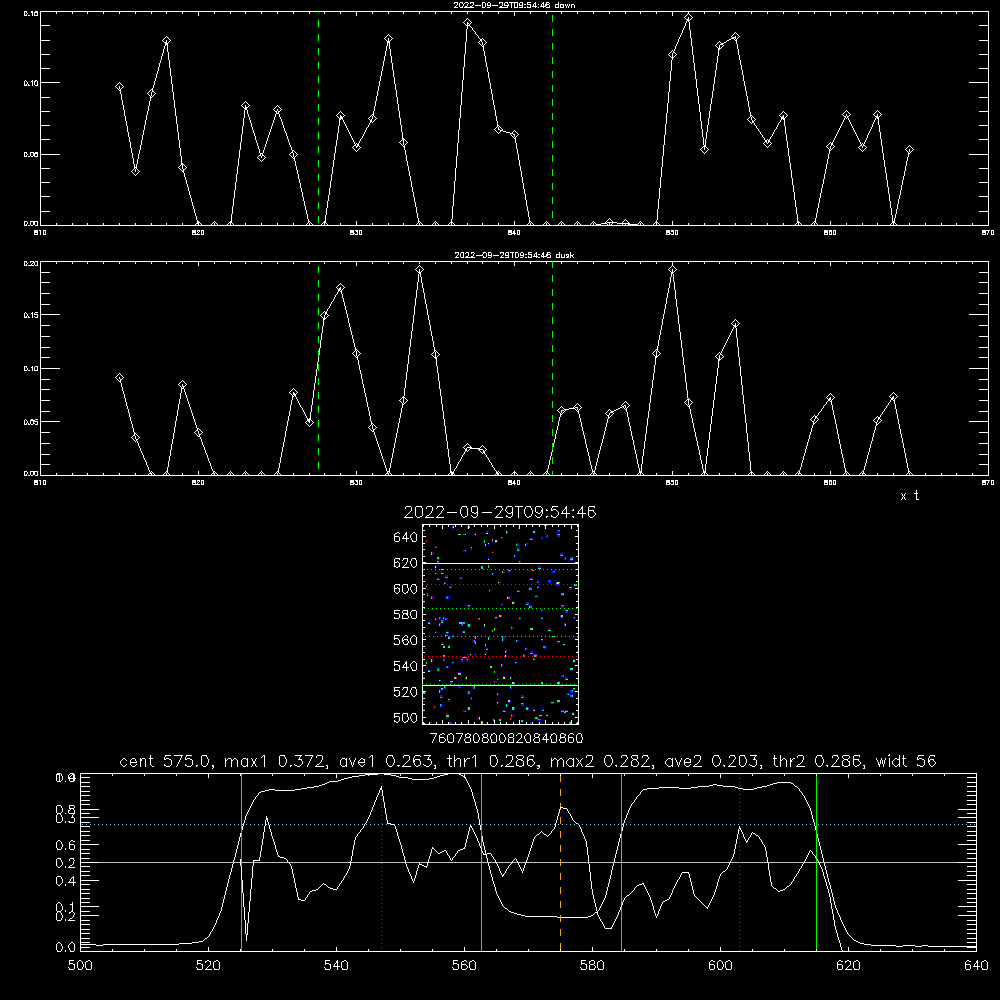Click the image panel x-axis tick labels row
The image size is (1000, 1000).
click(x=506, y=739)
